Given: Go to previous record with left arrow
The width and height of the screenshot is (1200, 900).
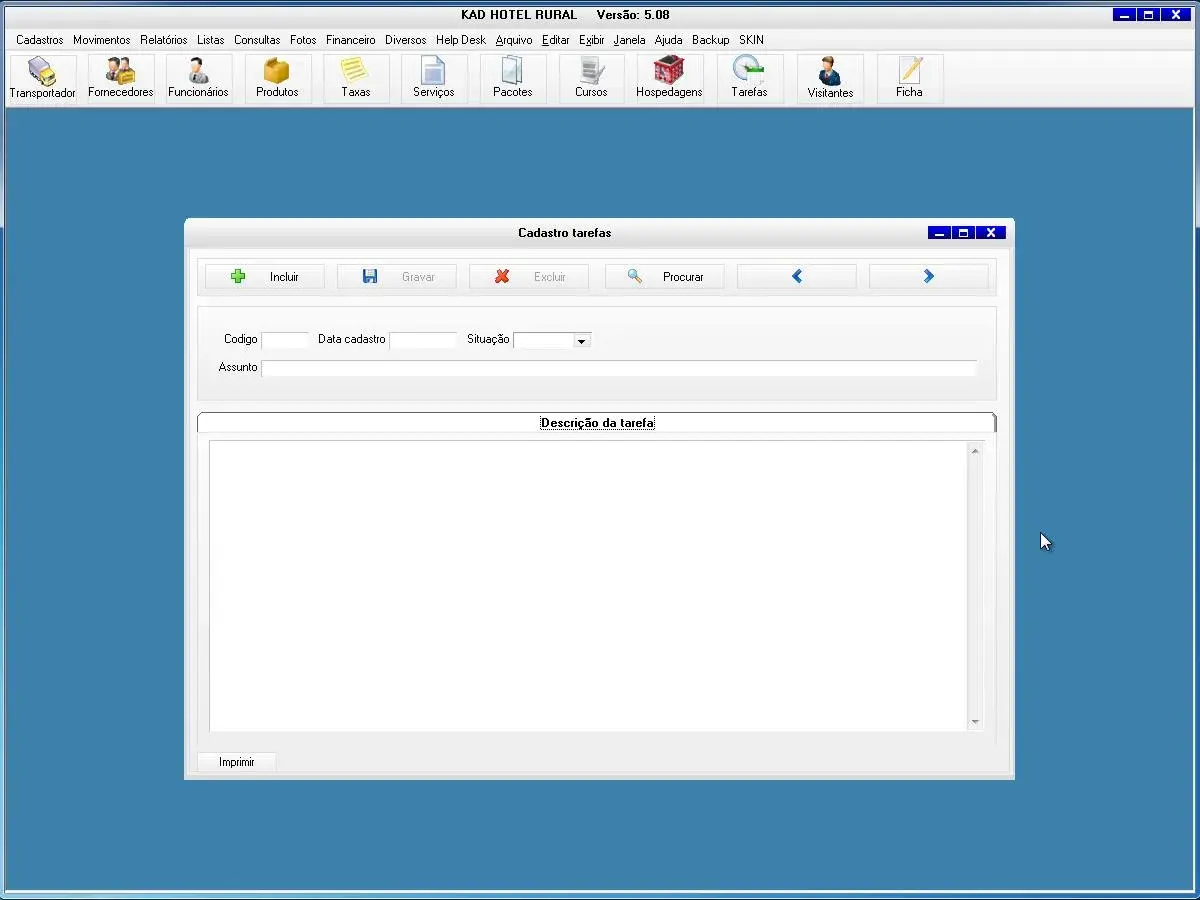Looking at the screenshot, I should point(797,277).
